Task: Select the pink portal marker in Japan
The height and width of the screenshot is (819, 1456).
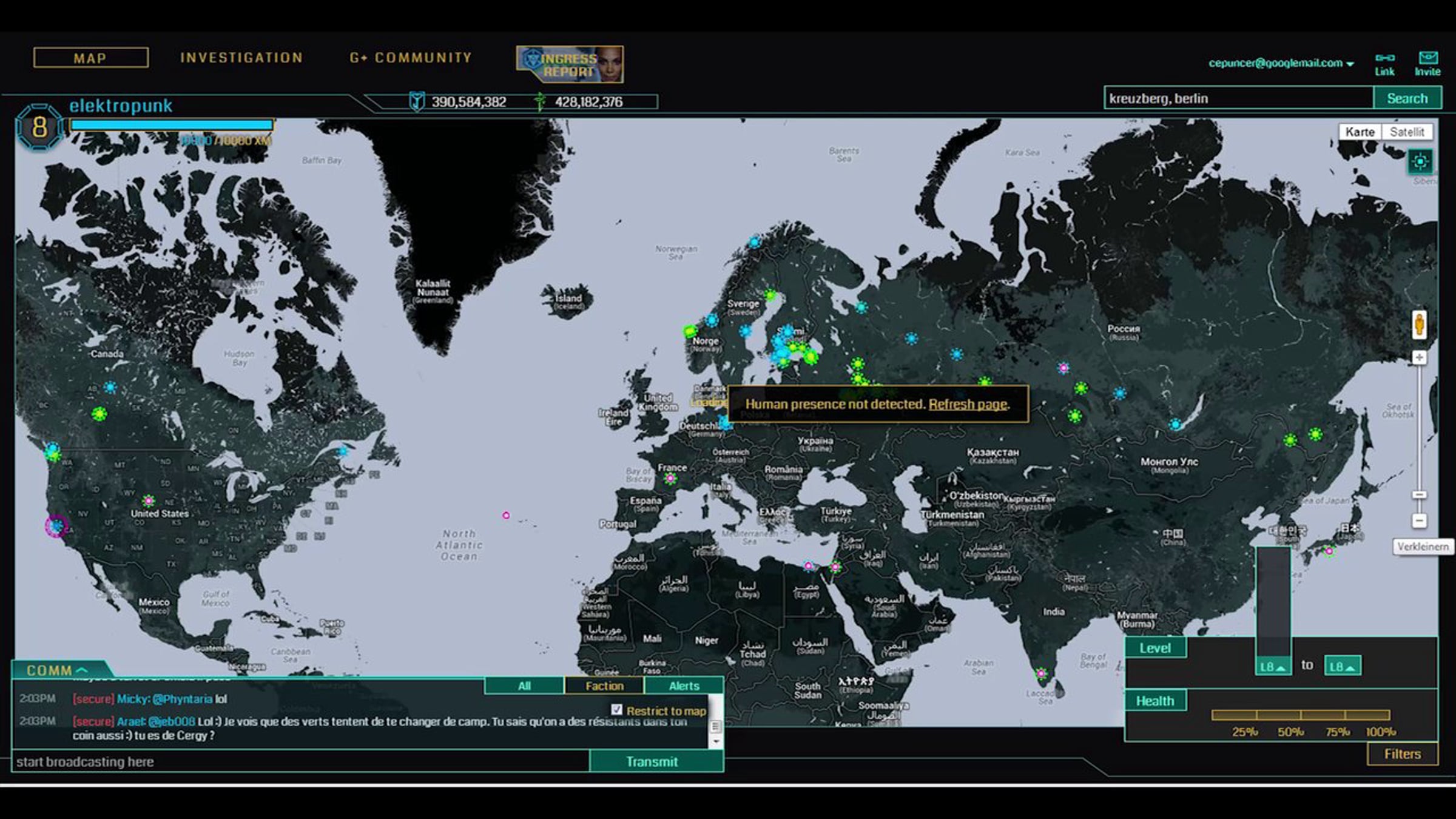Action: point(1329,551)
